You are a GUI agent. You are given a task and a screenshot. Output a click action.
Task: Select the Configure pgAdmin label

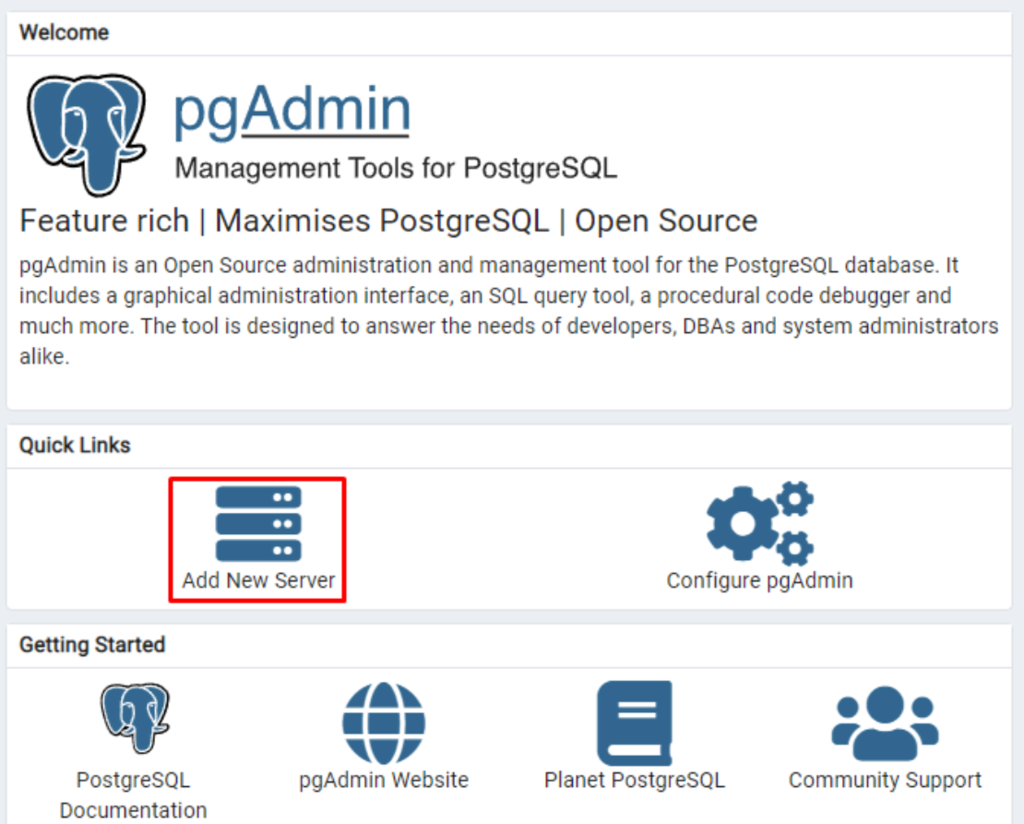point(759,581)
